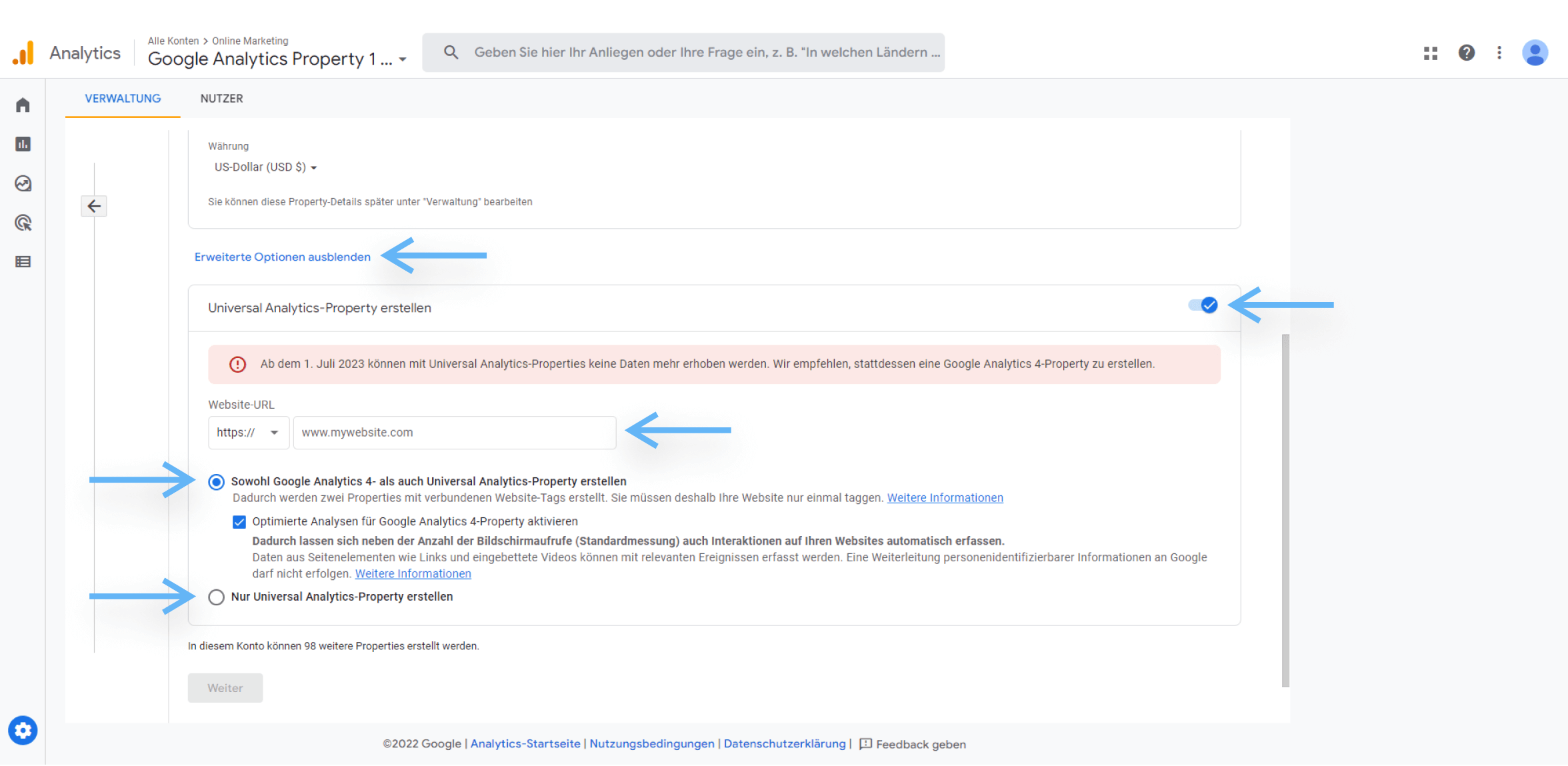
Task: Open the Advertising target icon
Action: [23, 223]
